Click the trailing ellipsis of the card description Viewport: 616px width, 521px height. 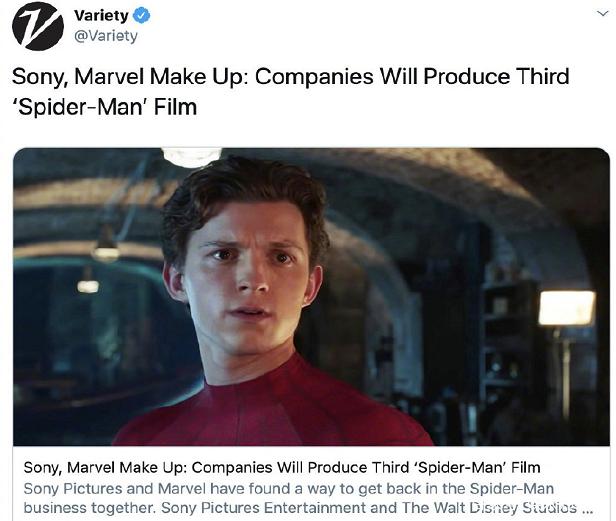(587, 509)
